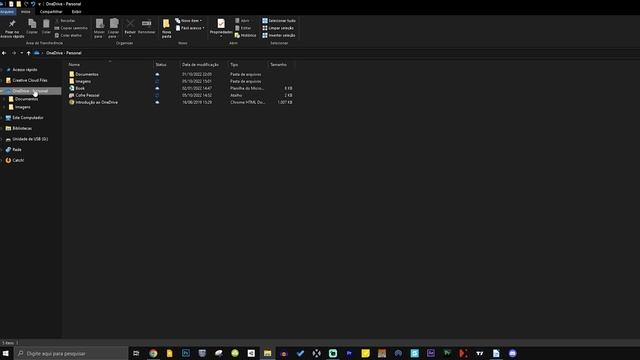
Task: Open the yellow Sticky Notes taskbar icon
Action: click(365, 353)
